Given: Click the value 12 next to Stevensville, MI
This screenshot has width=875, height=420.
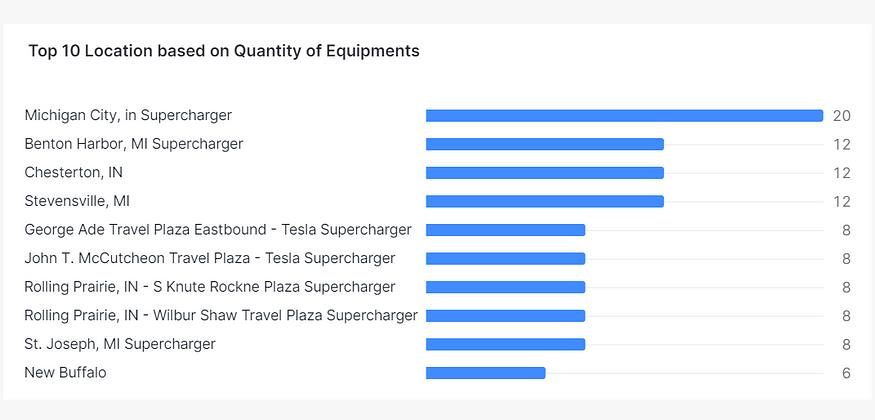Looking at the screenshot, I should click(841, 201).
